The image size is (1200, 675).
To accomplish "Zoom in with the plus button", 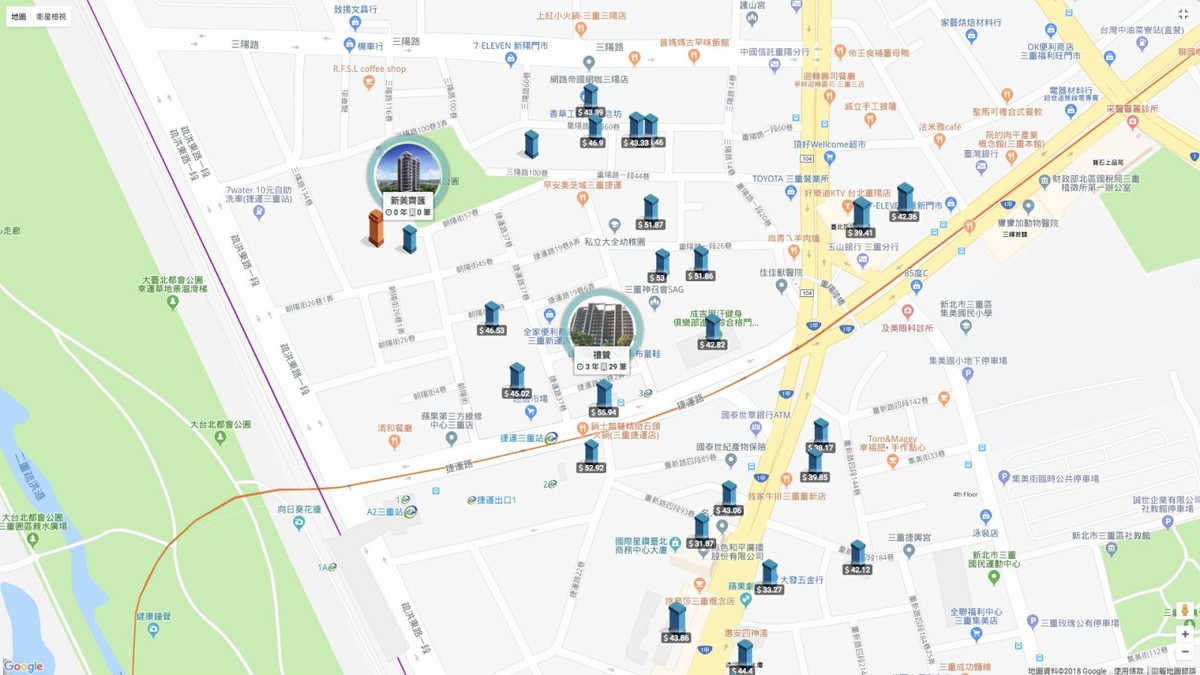I will pos(1185,634).
